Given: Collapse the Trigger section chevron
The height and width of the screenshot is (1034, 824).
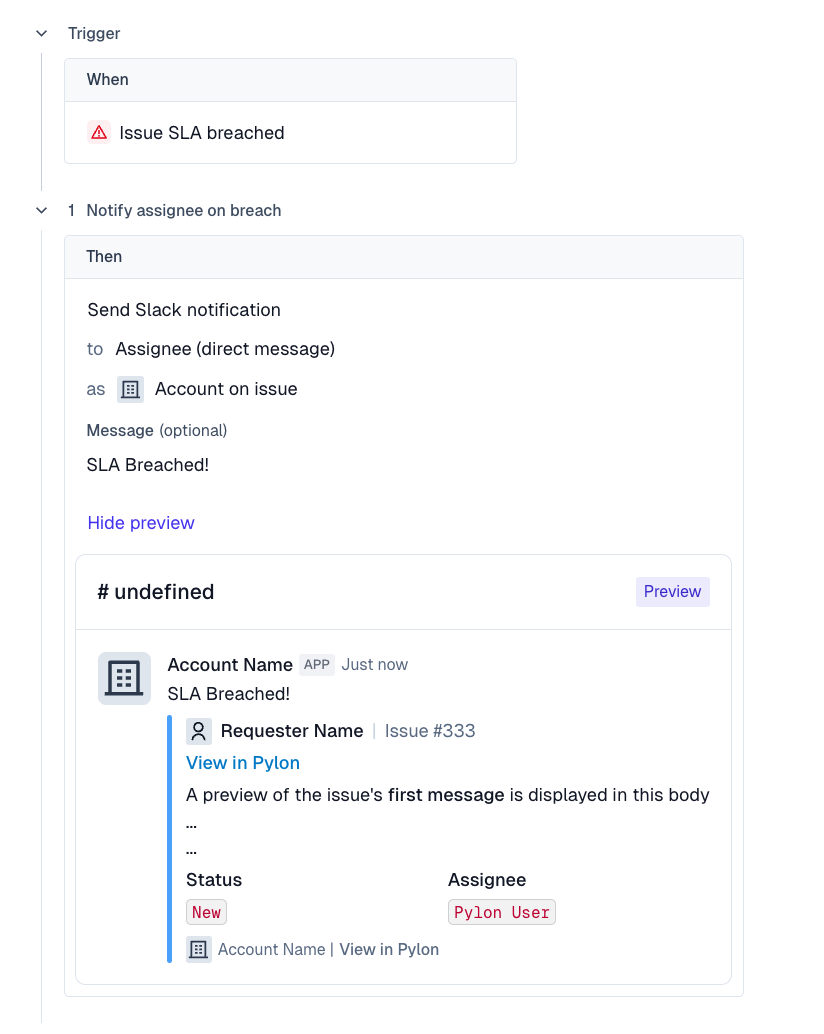Looking at the screenshot, I should (x=42, y=33).
